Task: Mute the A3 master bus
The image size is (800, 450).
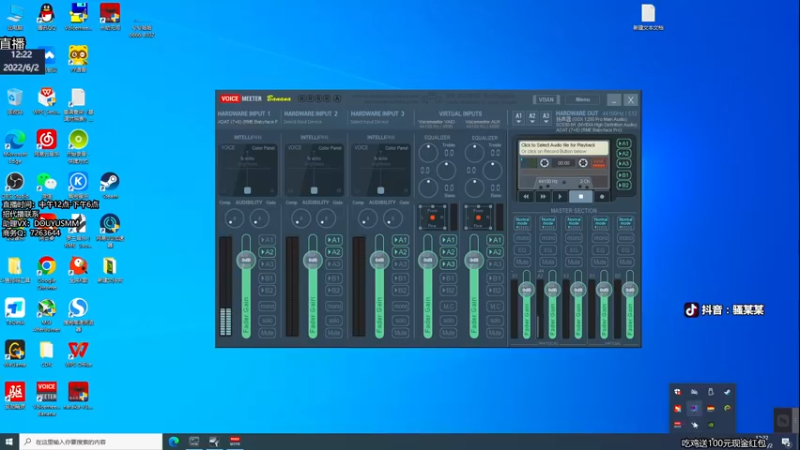Action: (x=574, y=262)
